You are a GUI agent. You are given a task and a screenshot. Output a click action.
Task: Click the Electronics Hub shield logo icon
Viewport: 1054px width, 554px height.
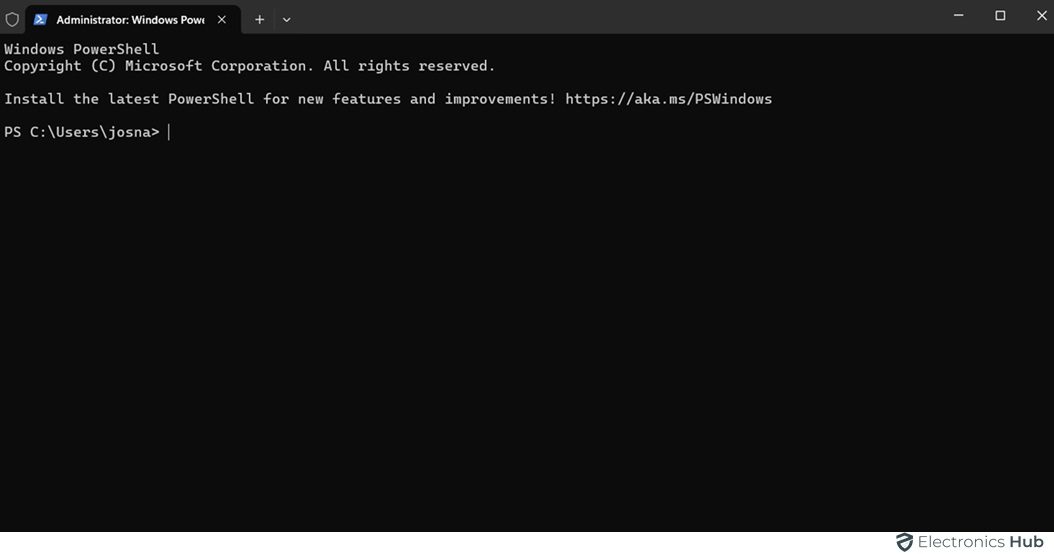(904, 542)
